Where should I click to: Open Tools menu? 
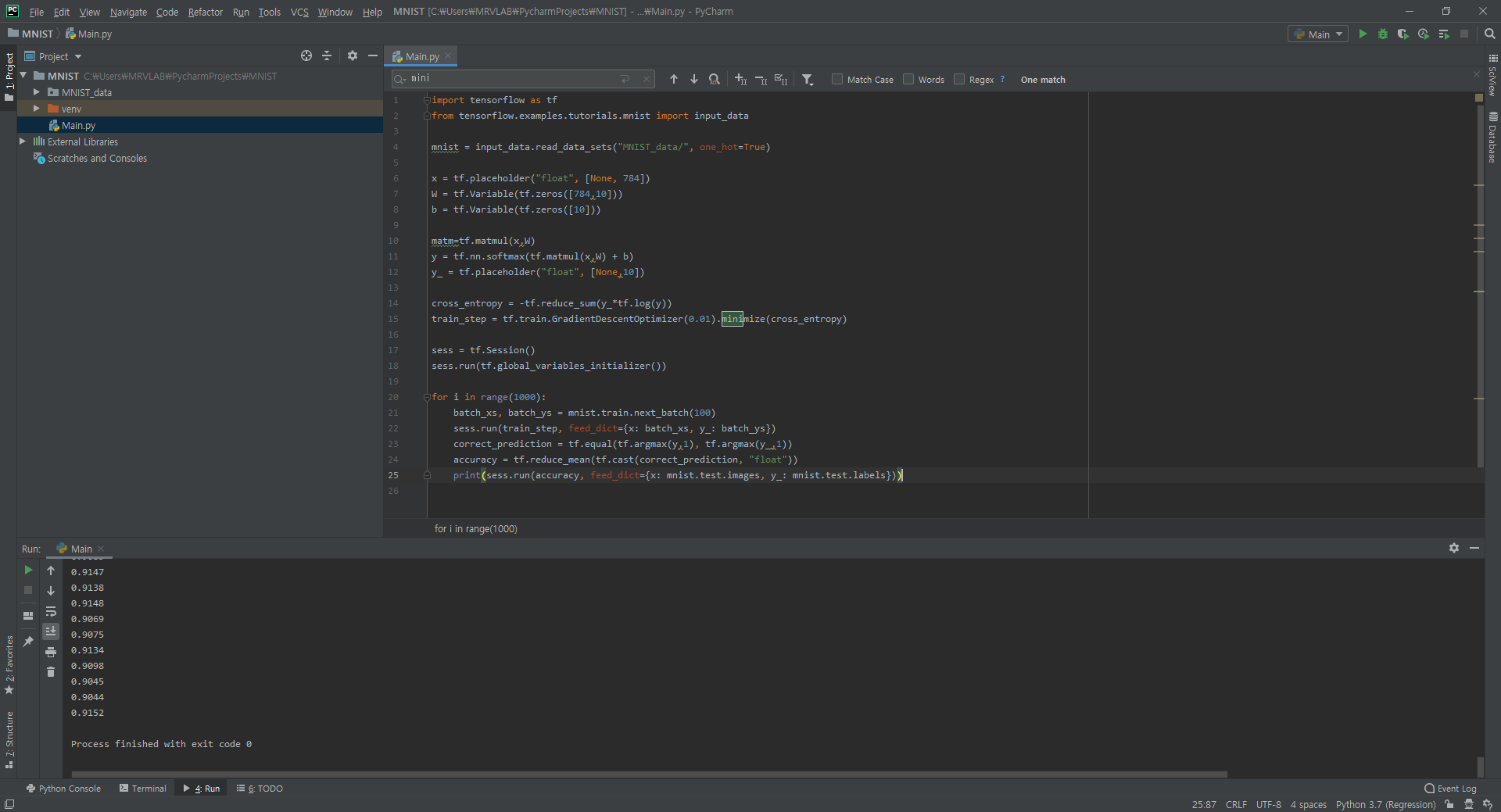tap(270, 12)
